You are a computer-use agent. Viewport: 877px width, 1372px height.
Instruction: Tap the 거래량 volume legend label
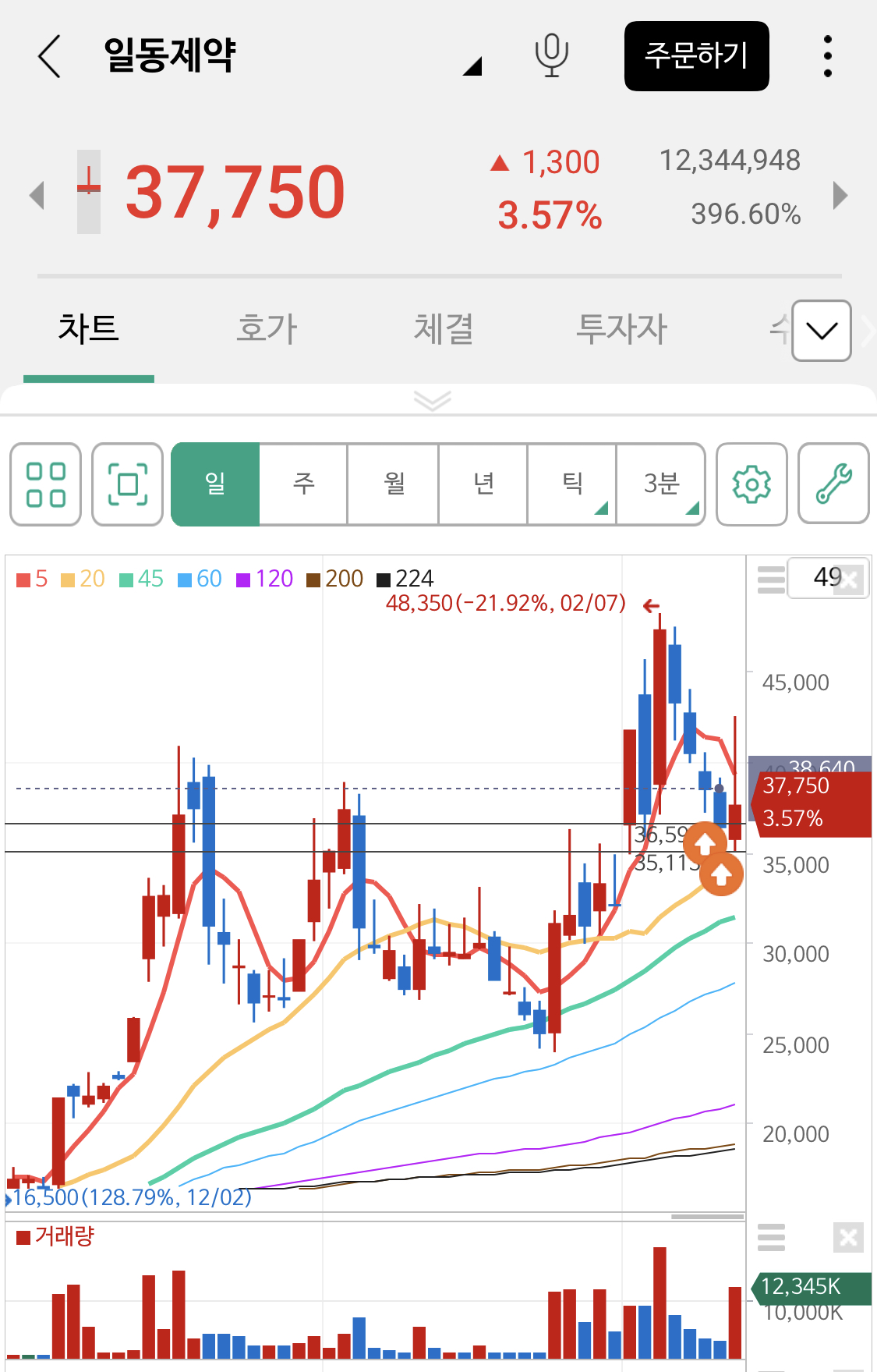tap(55, 1236)
